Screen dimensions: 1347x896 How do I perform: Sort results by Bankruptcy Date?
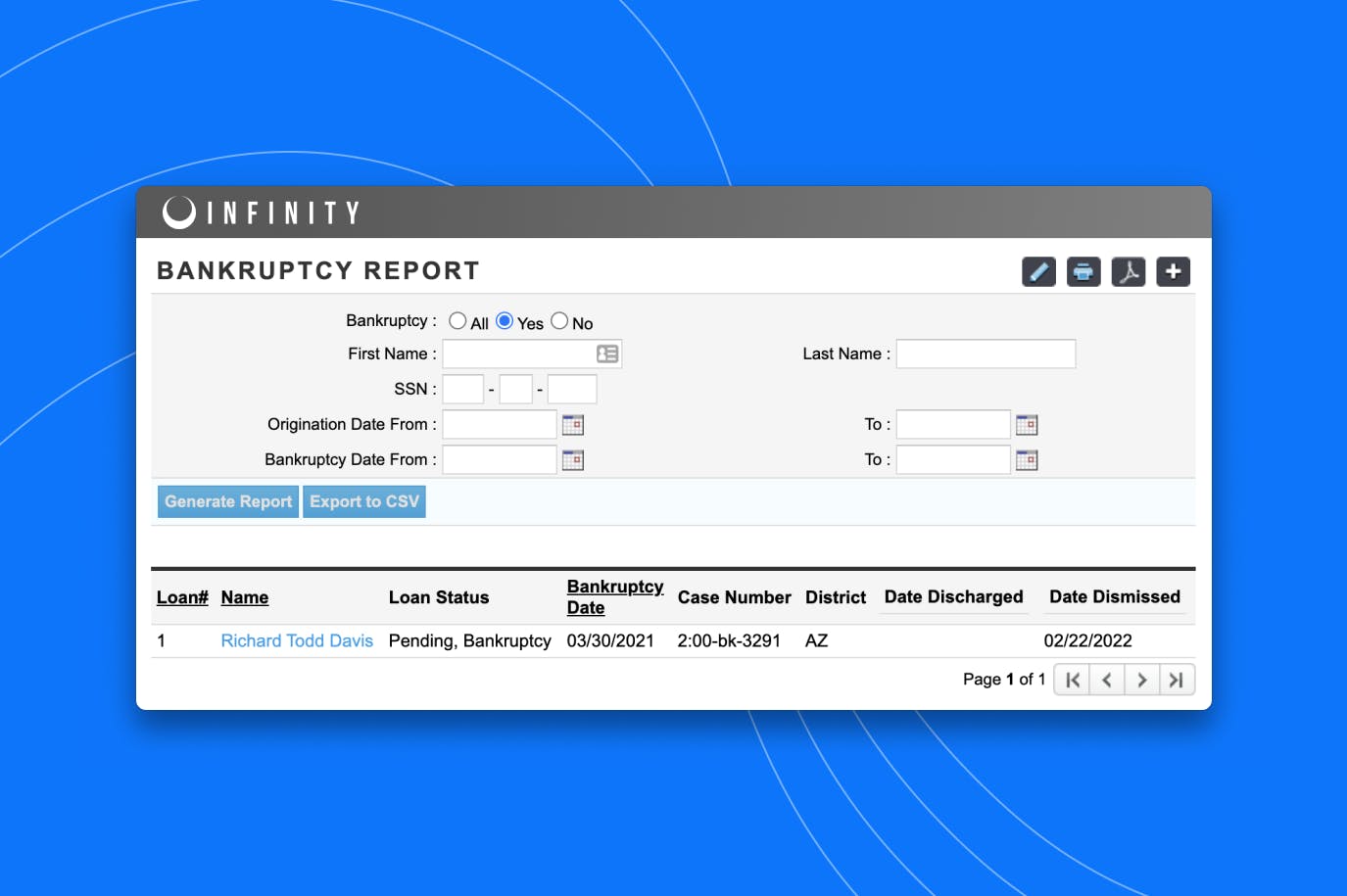614,596
